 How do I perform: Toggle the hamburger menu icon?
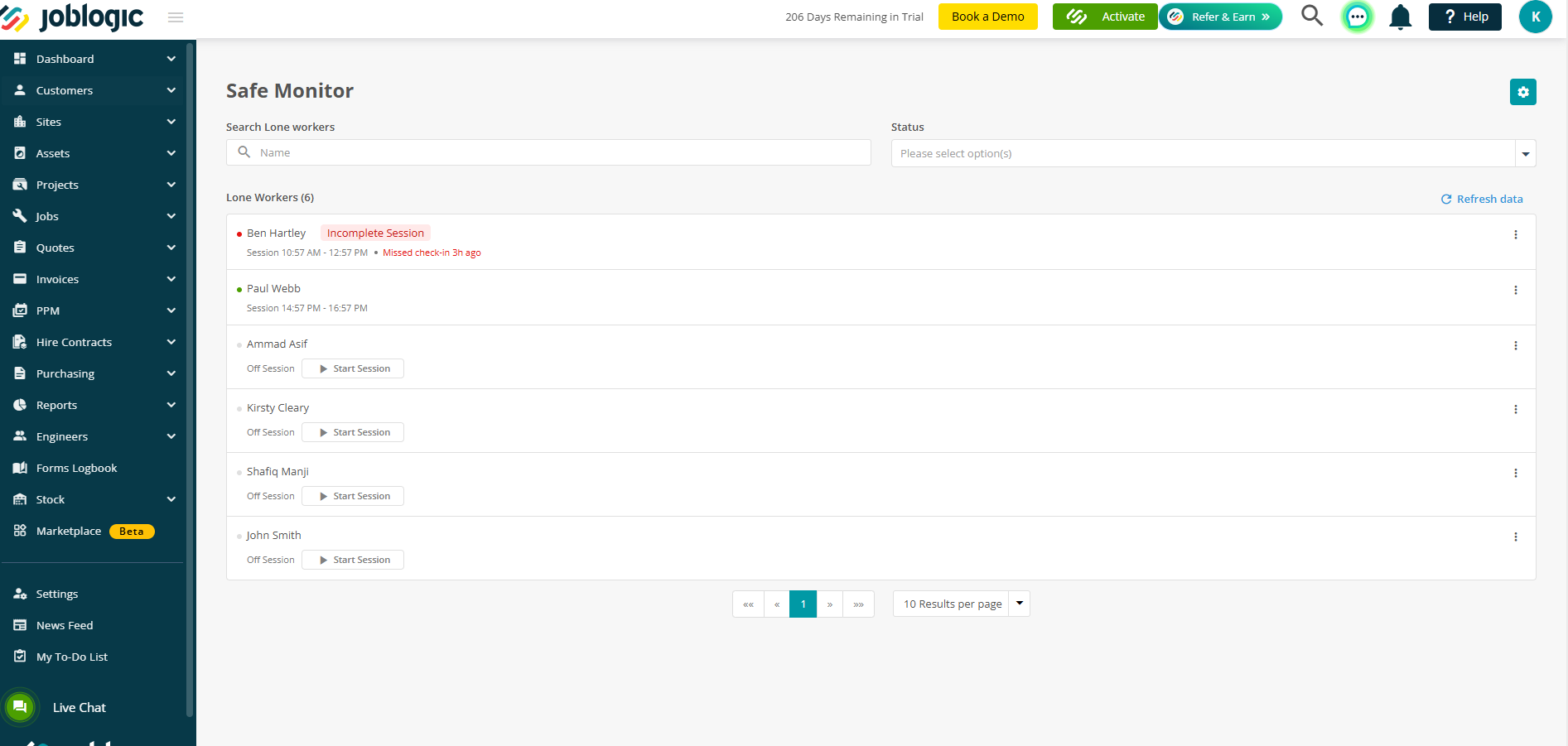coord(176,17)
